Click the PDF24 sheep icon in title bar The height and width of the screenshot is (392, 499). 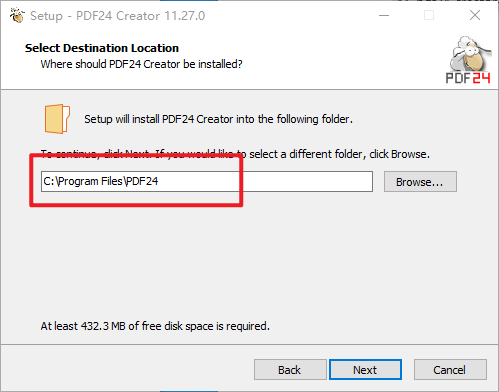coord(17,15)
